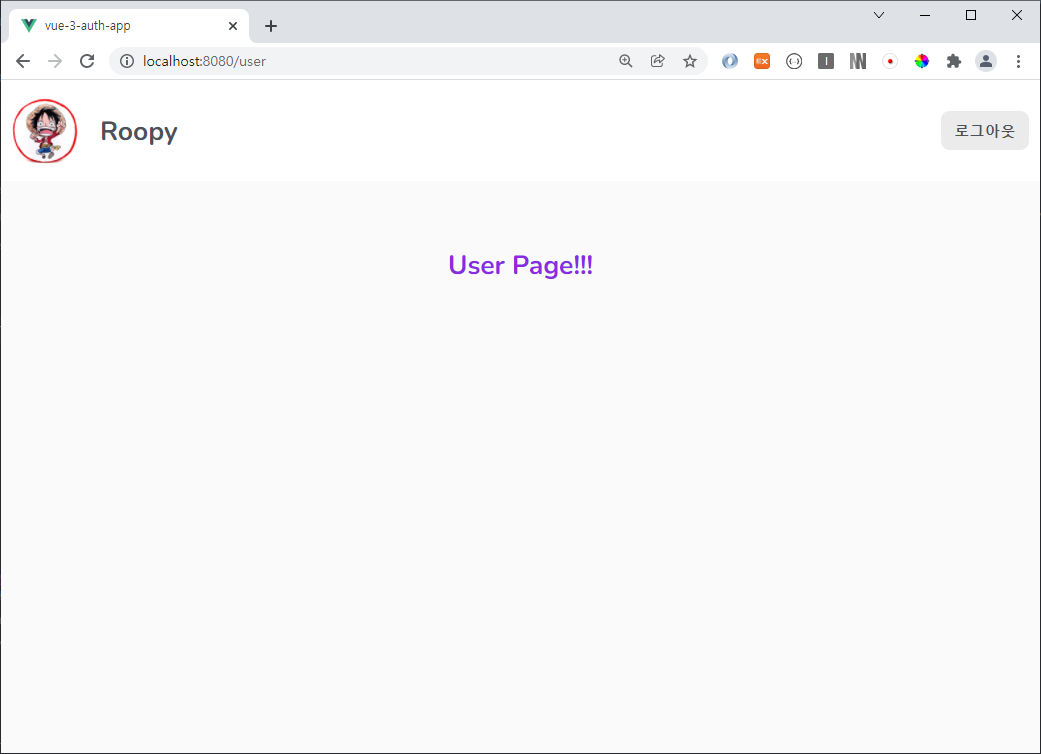Viewport: 1041px width, 754px height.
Task: Click the Luffy profile avatar image
Action: 45,131
